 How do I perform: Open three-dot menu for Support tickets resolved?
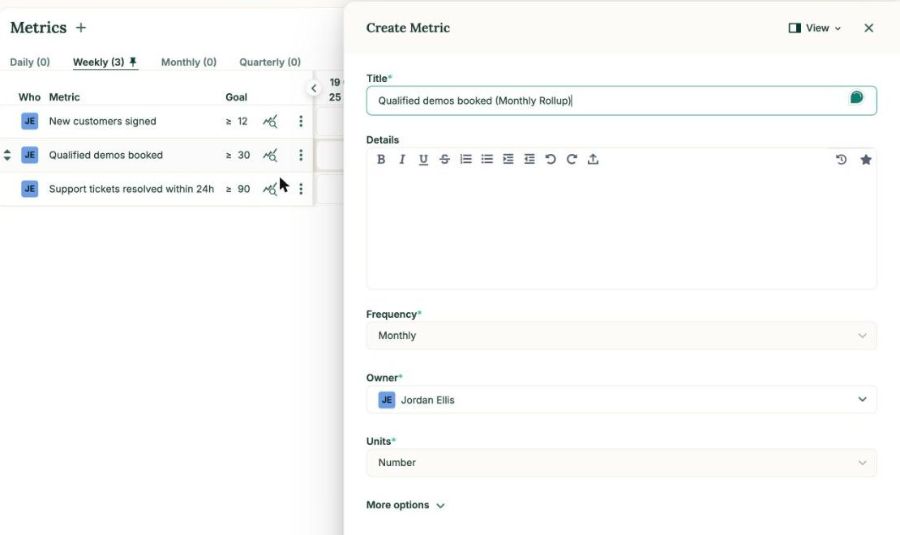pyautogui.click(x=301, y=189)
